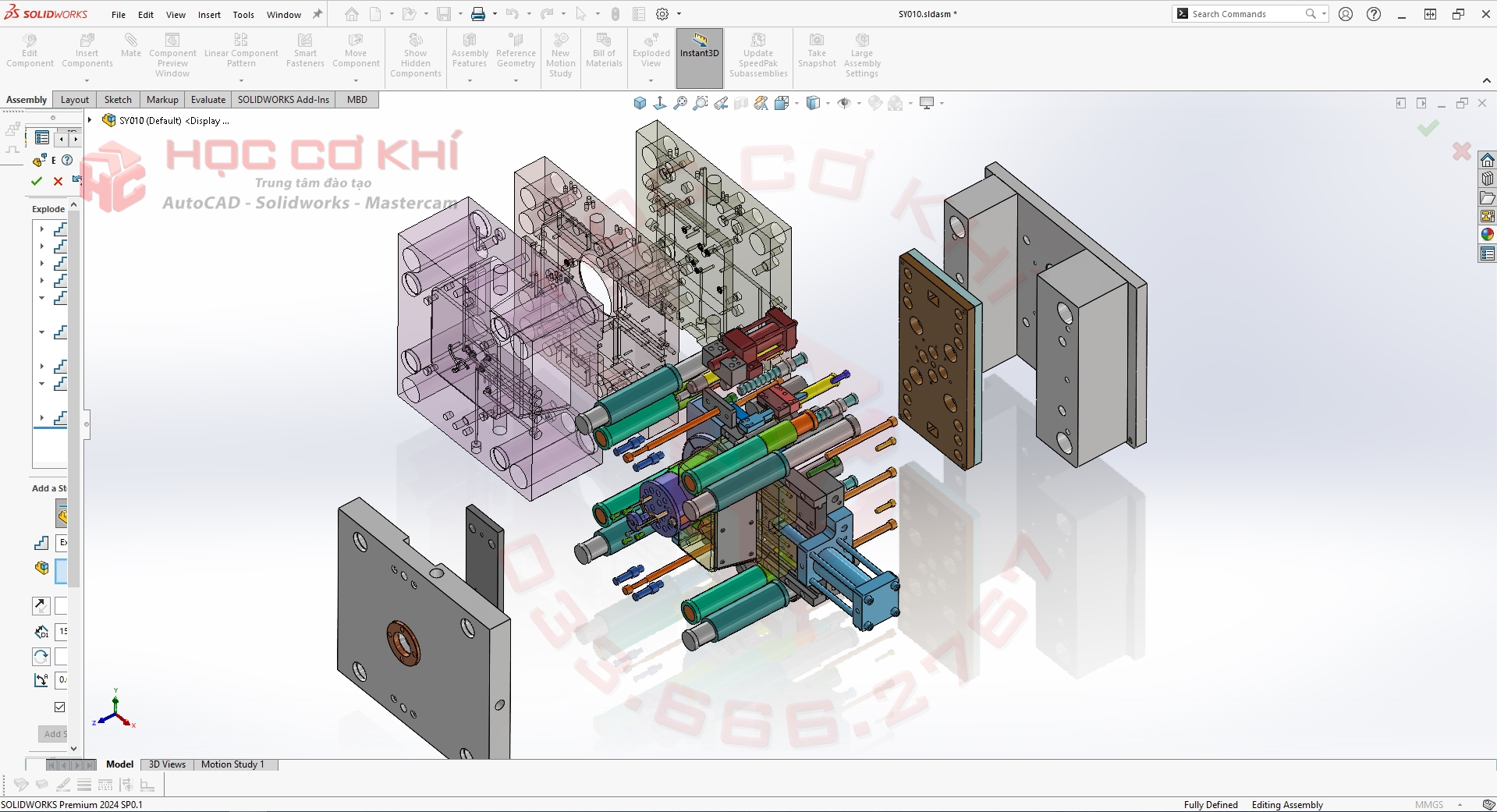1497x812 pixels.
Task: Expand the last explode step in the list
Action: click(41, 417)
